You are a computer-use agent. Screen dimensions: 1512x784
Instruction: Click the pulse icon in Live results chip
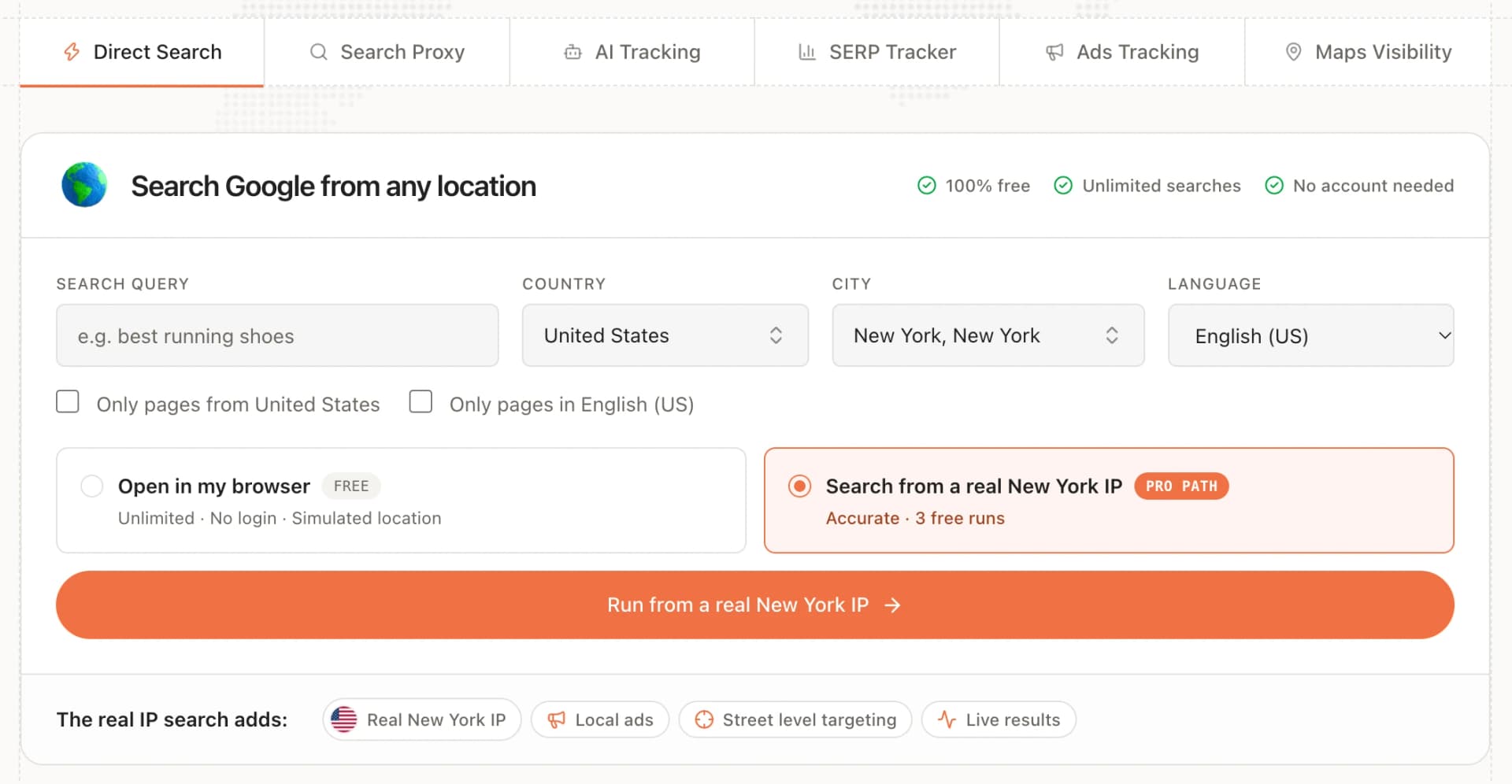click(947, 719)
